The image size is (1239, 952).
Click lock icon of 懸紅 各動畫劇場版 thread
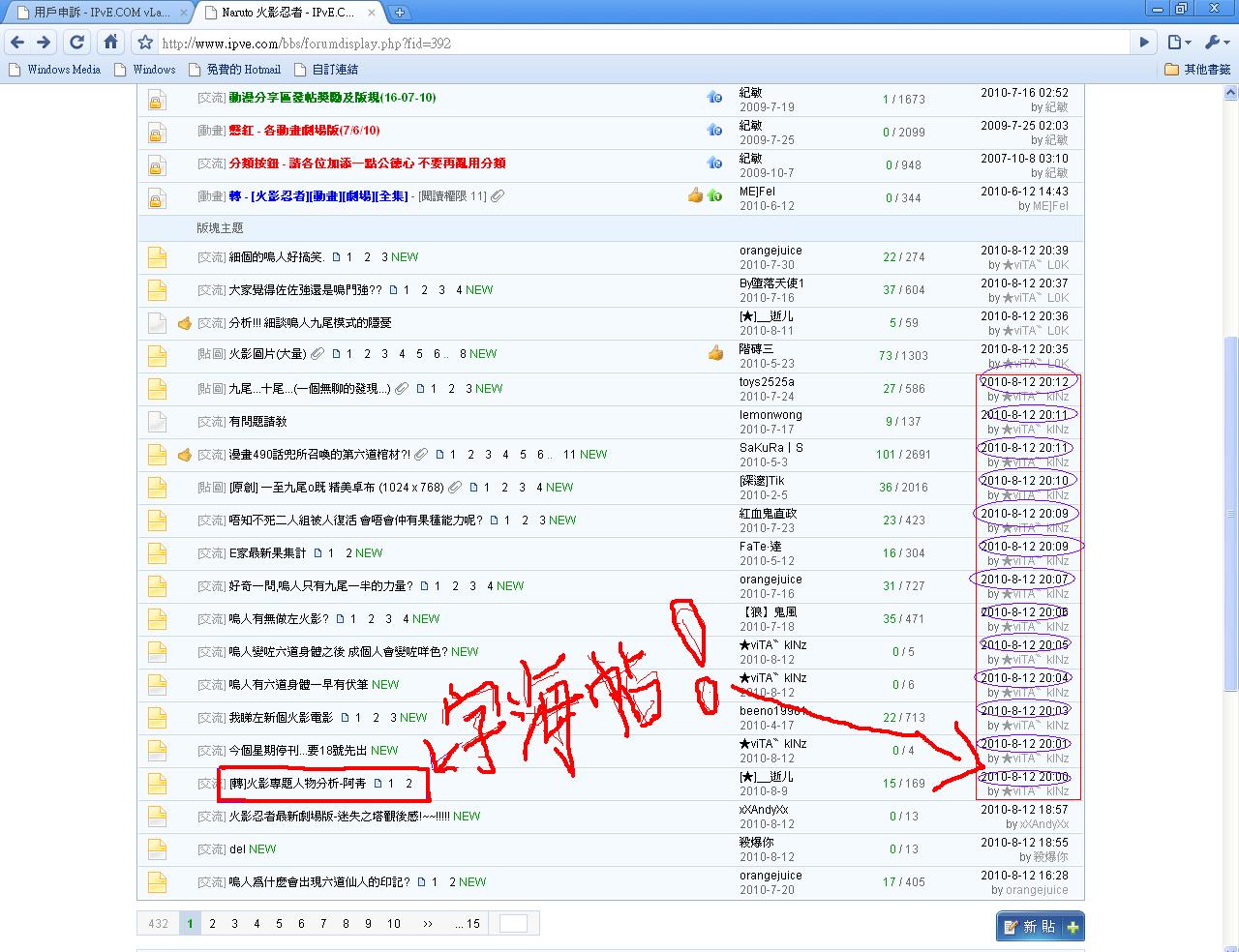(x=155, y=133)
